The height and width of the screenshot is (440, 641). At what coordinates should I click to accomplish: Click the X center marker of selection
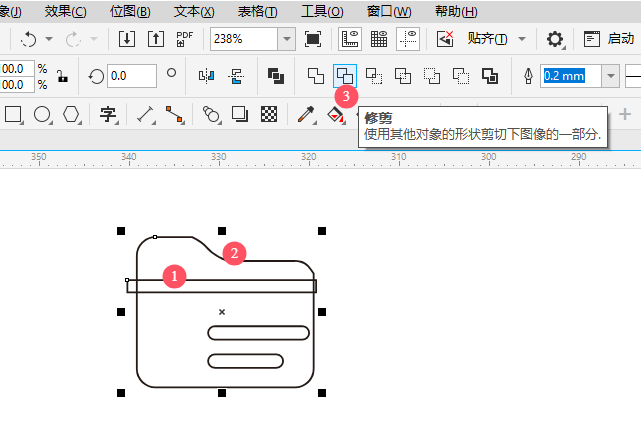tap(222, 312)
